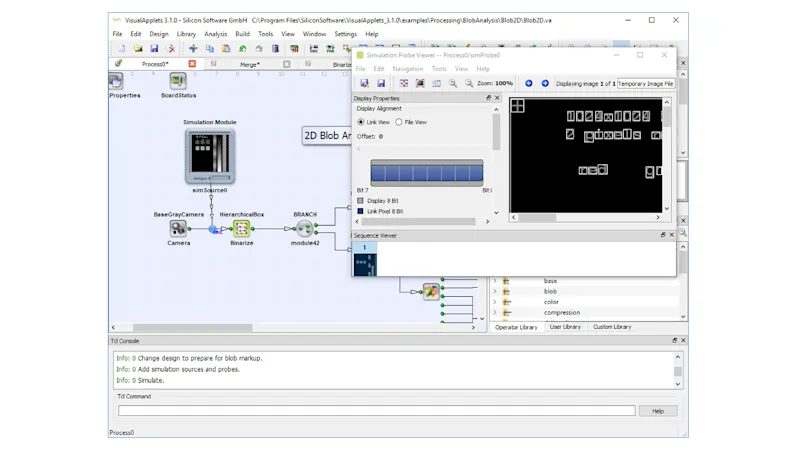800x450 pixels.
Task: Go to next image with blue arrow
Action: (544, 83)
